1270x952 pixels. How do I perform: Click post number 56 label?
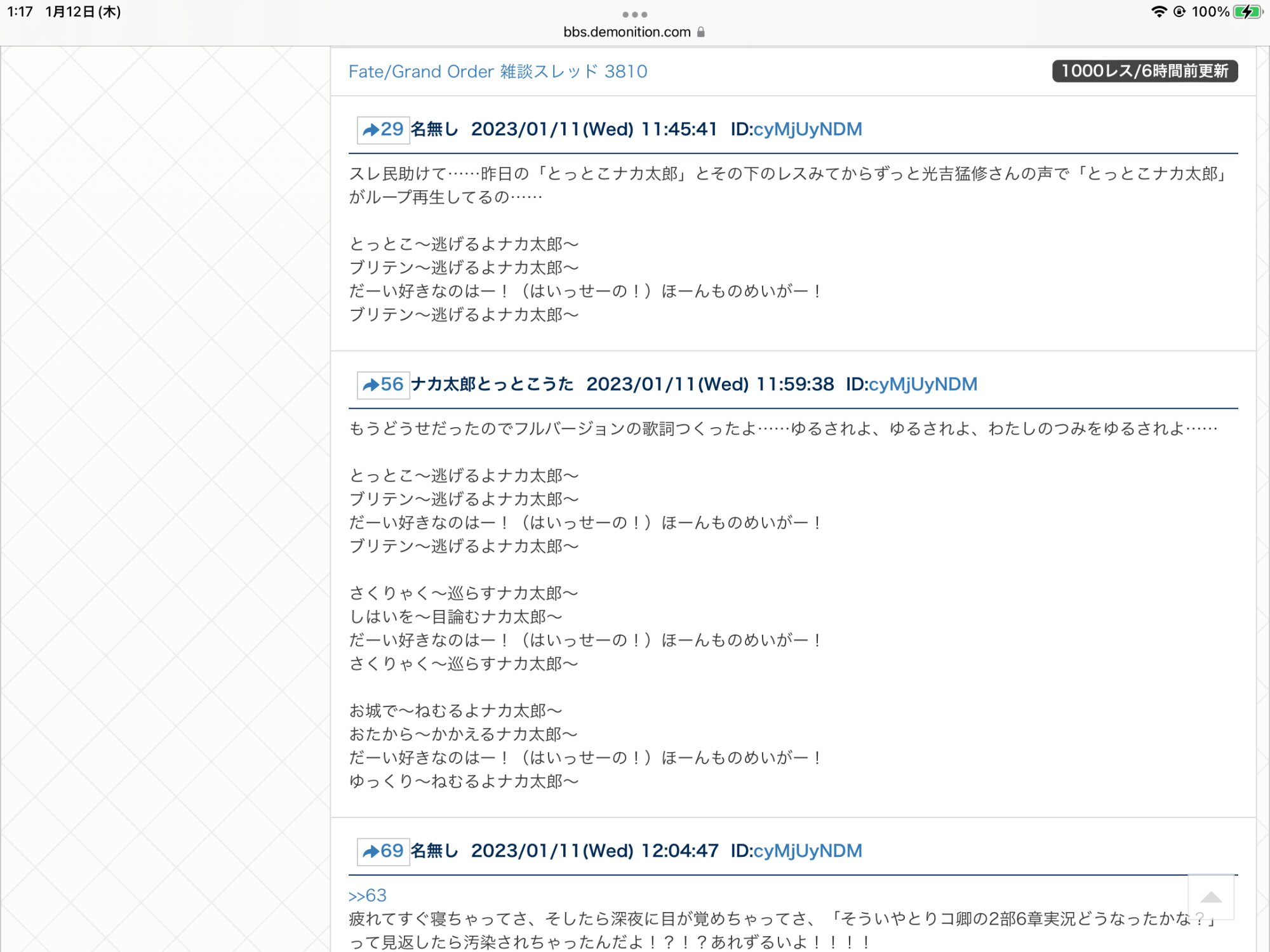[x=392, y=385]
